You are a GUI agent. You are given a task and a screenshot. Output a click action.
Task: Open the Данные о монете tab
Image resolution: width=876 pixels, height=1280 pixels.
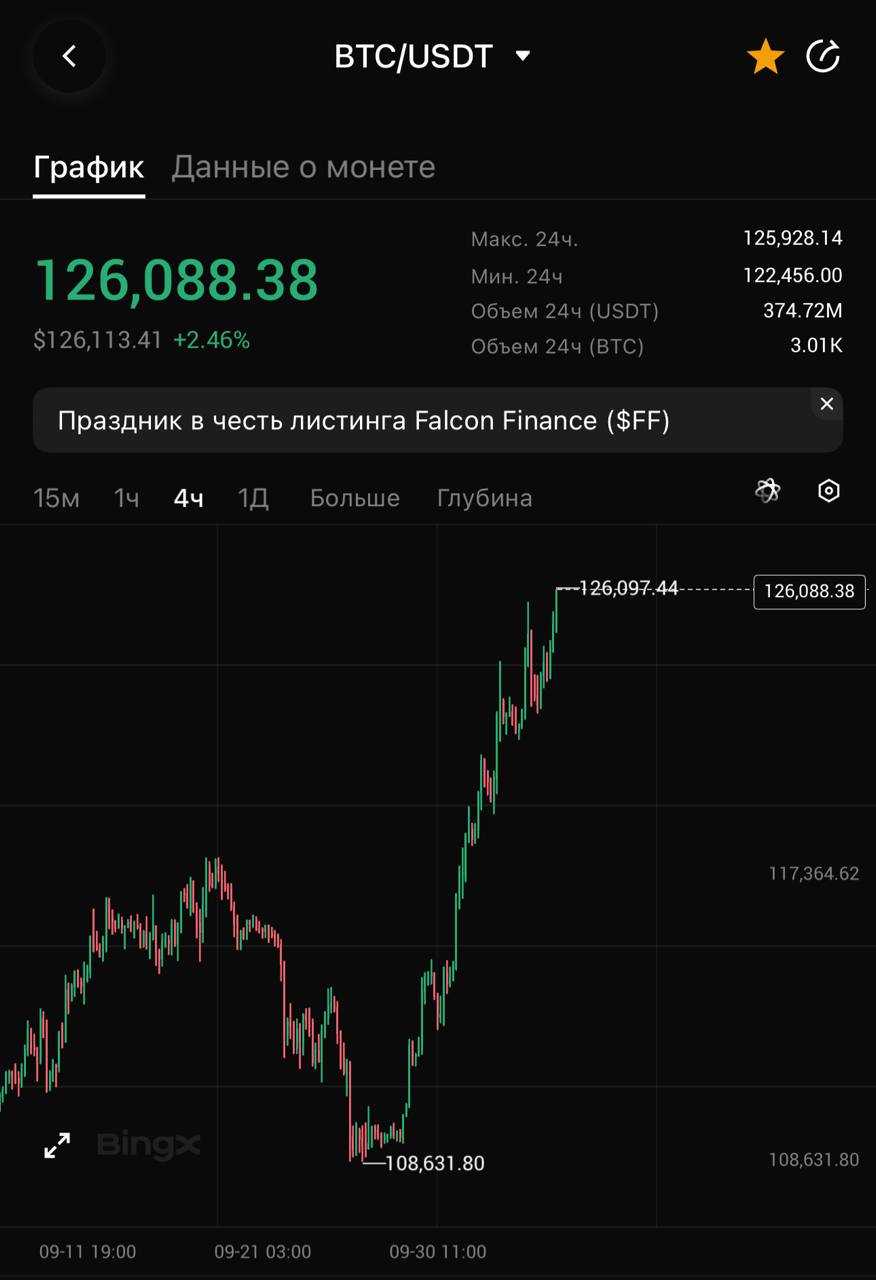click(303, 167)
